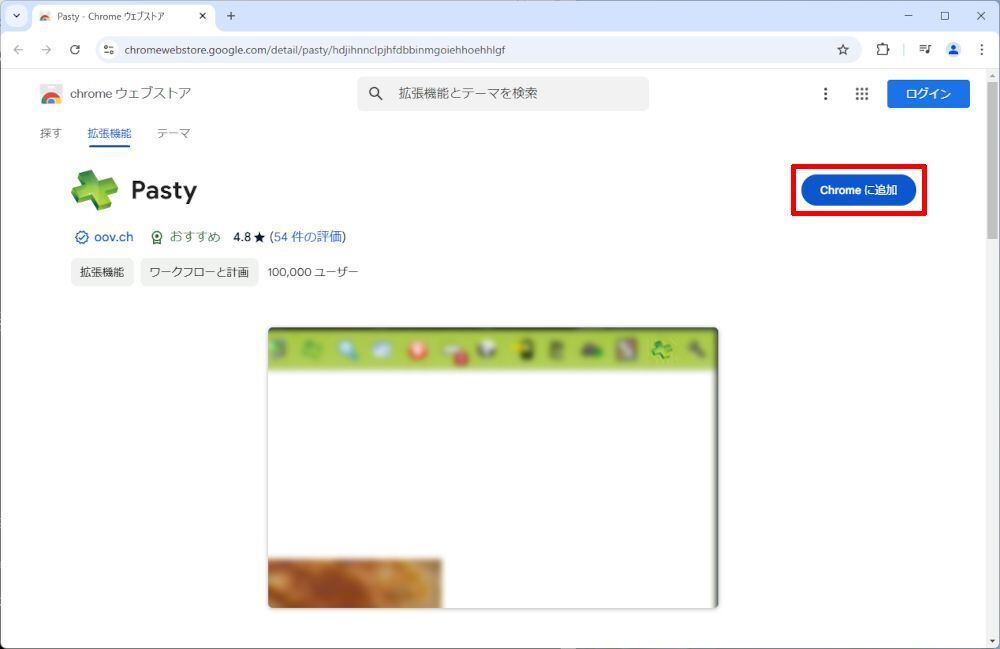The width and height of the screenshot is (1000, 649).
Task: Open the web store's more options menu
Action: click(825, 94)
